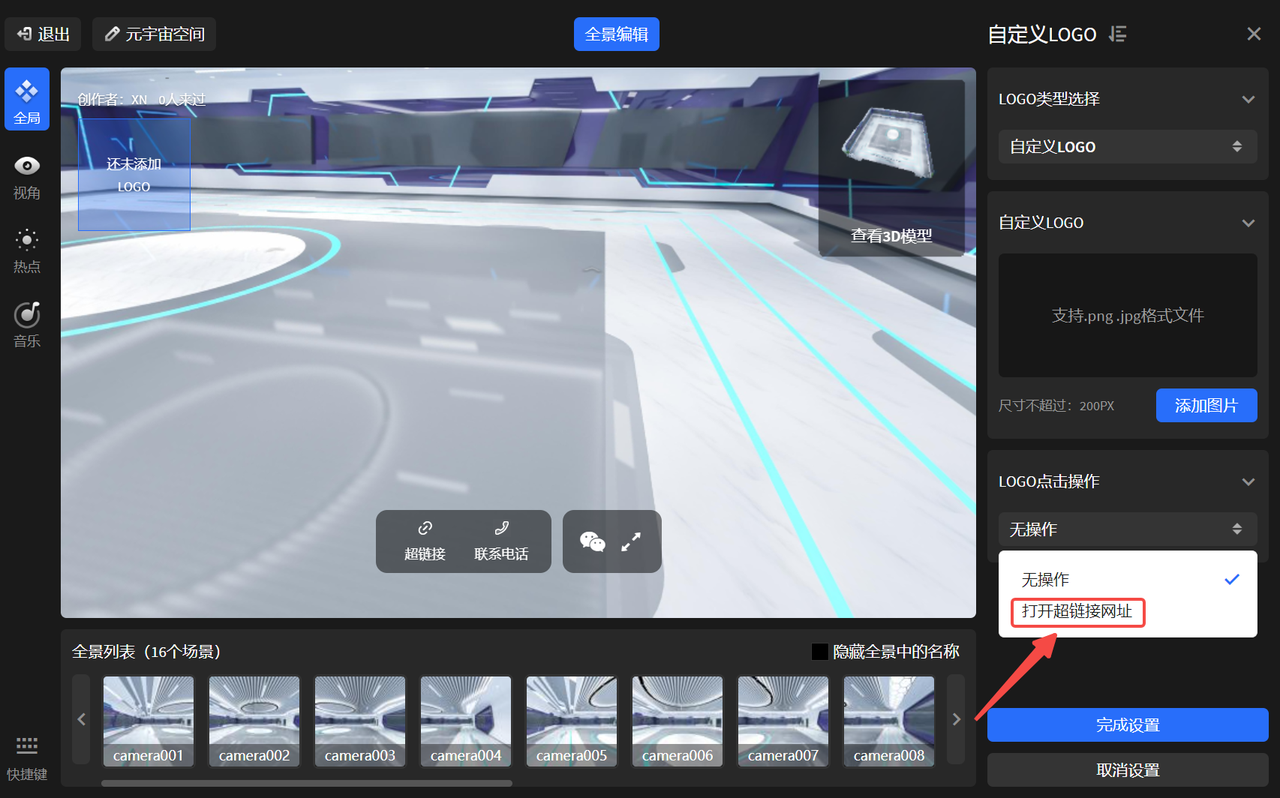Open the 自定义LOGO type dropdown
Image resolution: width=1280 pixels, height=798 pixels.
click(x=1127, y=146)
